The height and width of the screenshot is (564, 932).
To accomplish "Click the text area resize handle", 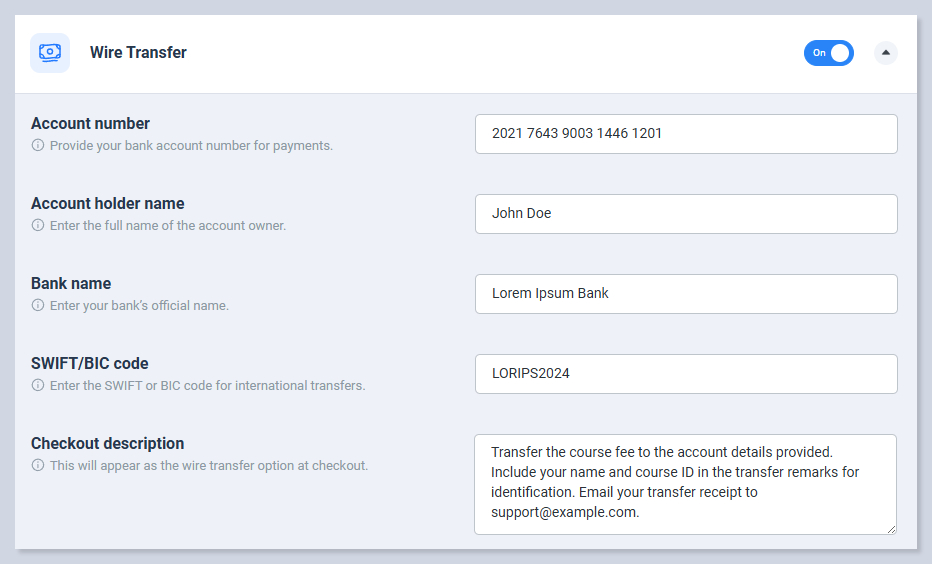I will pos(891,529).
